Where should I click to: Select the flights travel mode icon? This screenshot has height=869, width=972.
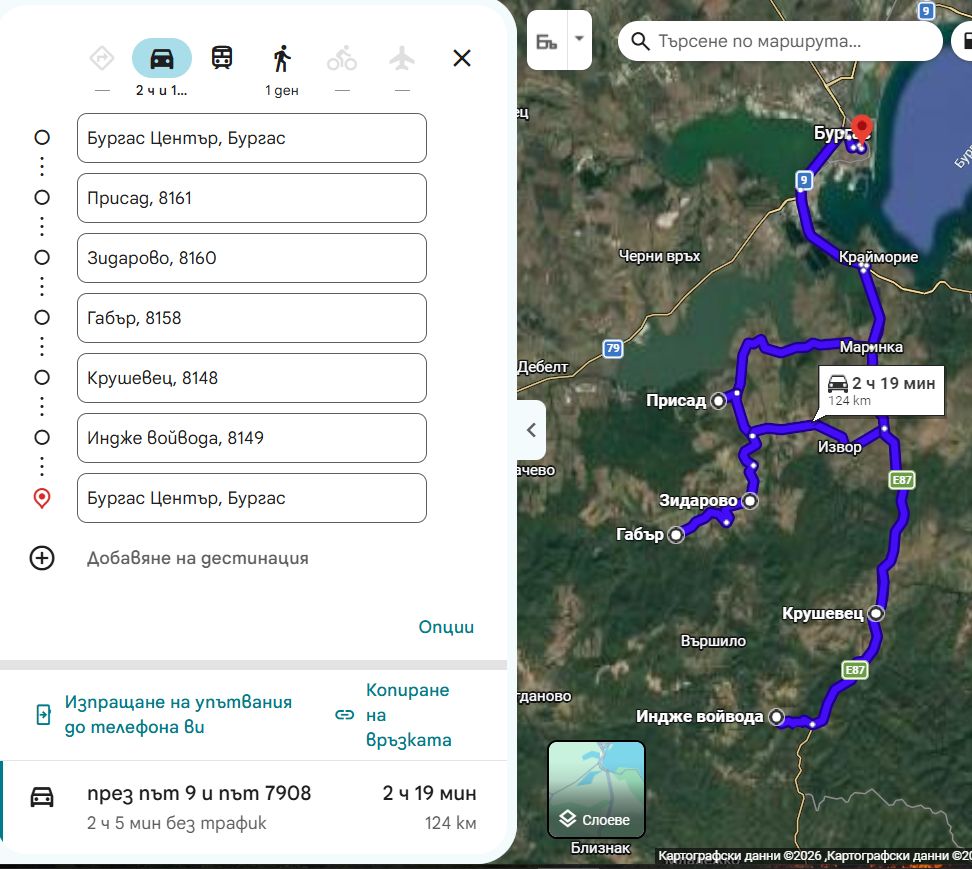point(402,58)
